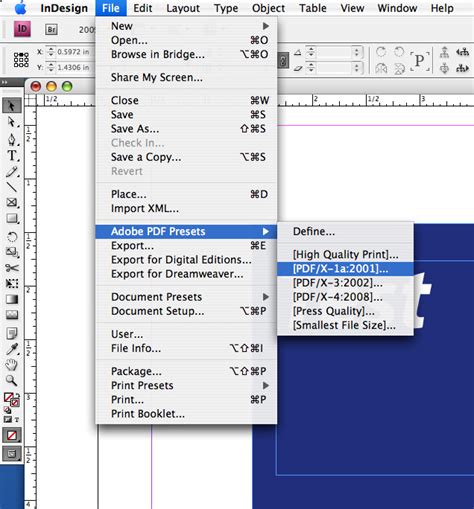Select the Hand tool
This screenshot has width=474, height=509.
(x=12, y=365)
